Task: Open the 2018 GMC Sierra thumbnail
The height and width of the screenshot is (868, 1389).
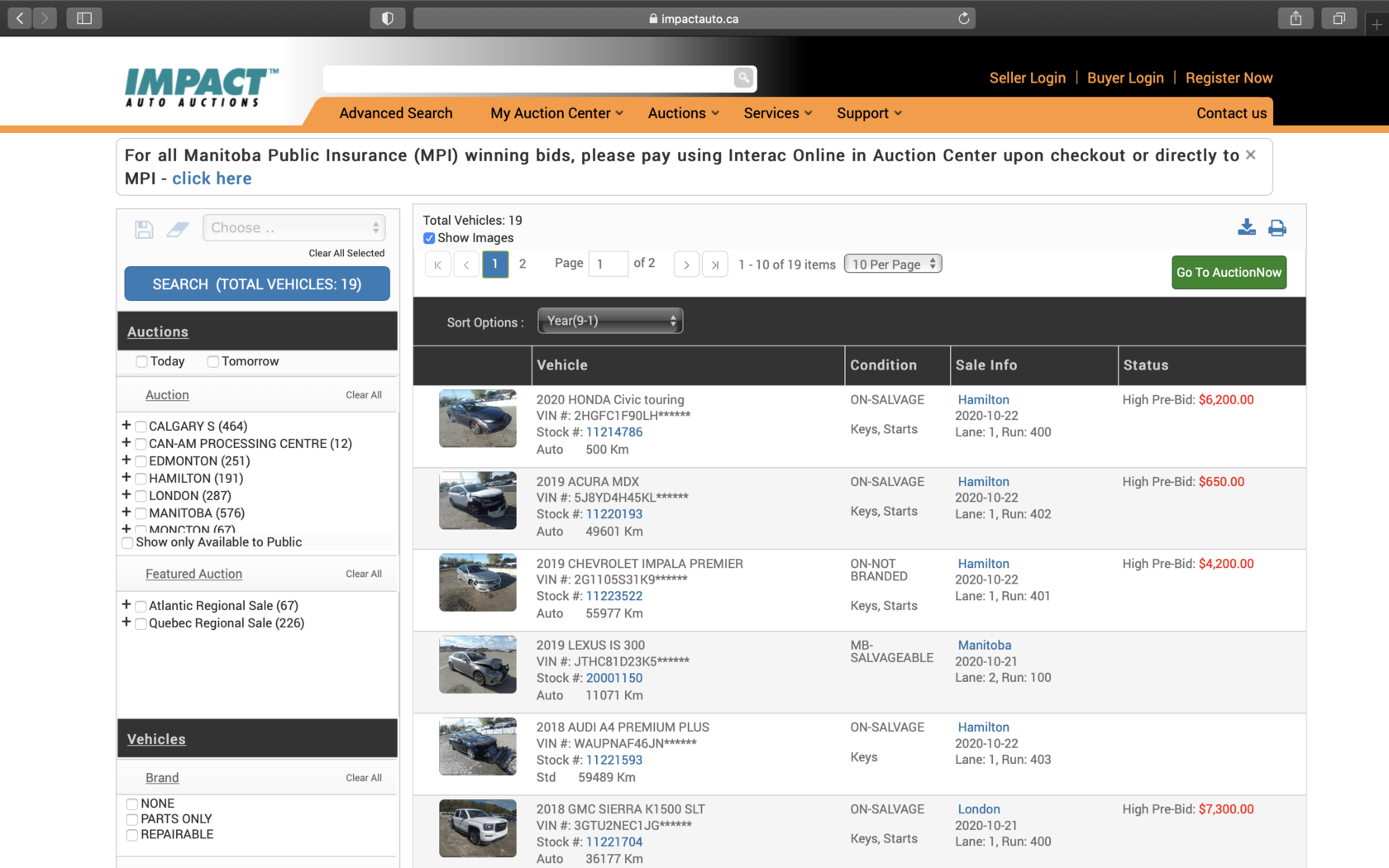Action: [x=478, y=828]
